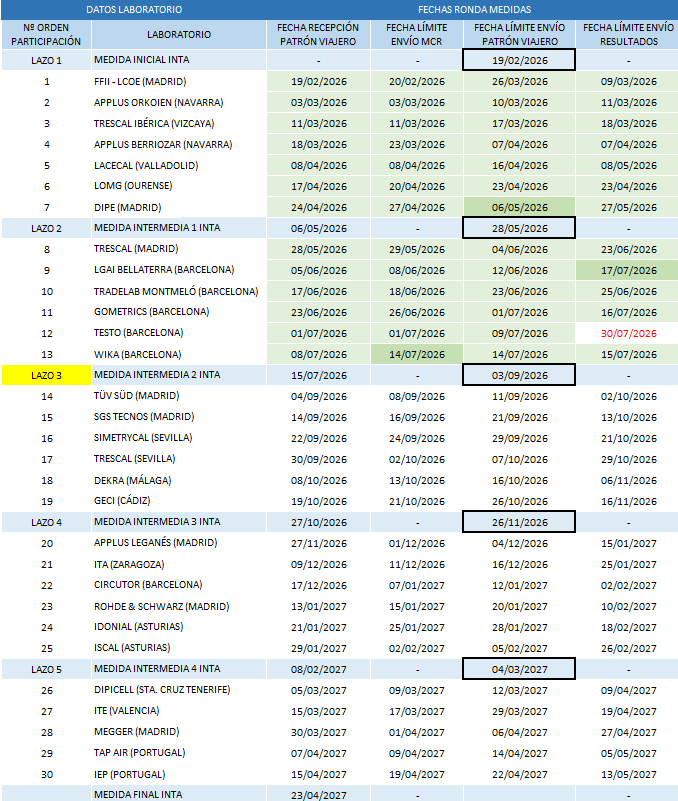The width and height of the screenshot is (678, 801).
Task: Select the MEDIDA INTERMEDIA 2 INTA cell
Action: click(179, 375)
